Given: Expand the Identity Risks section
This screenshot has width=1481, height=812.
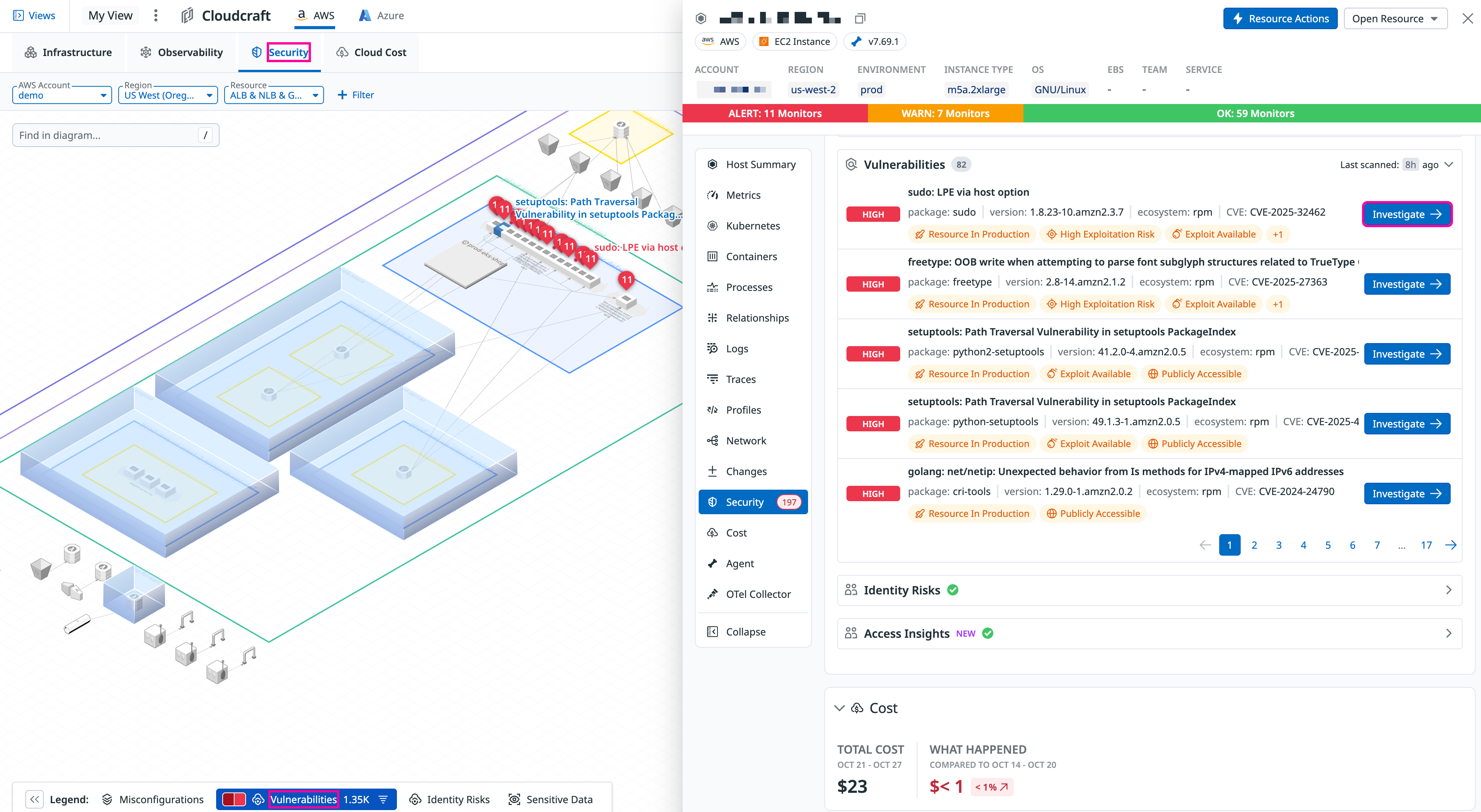Looking at the screenshot, I should [1448, 590].
